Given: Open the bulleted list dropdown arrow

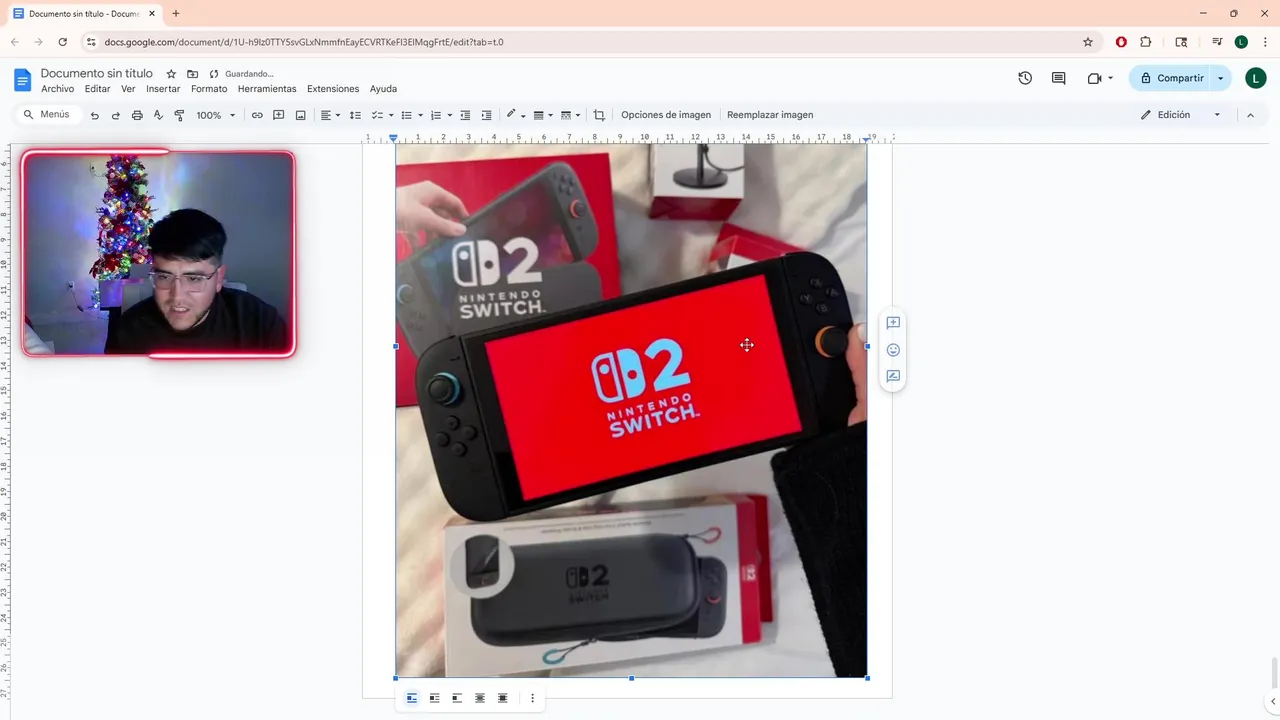Looking at the screenshot, I should 420,115.
